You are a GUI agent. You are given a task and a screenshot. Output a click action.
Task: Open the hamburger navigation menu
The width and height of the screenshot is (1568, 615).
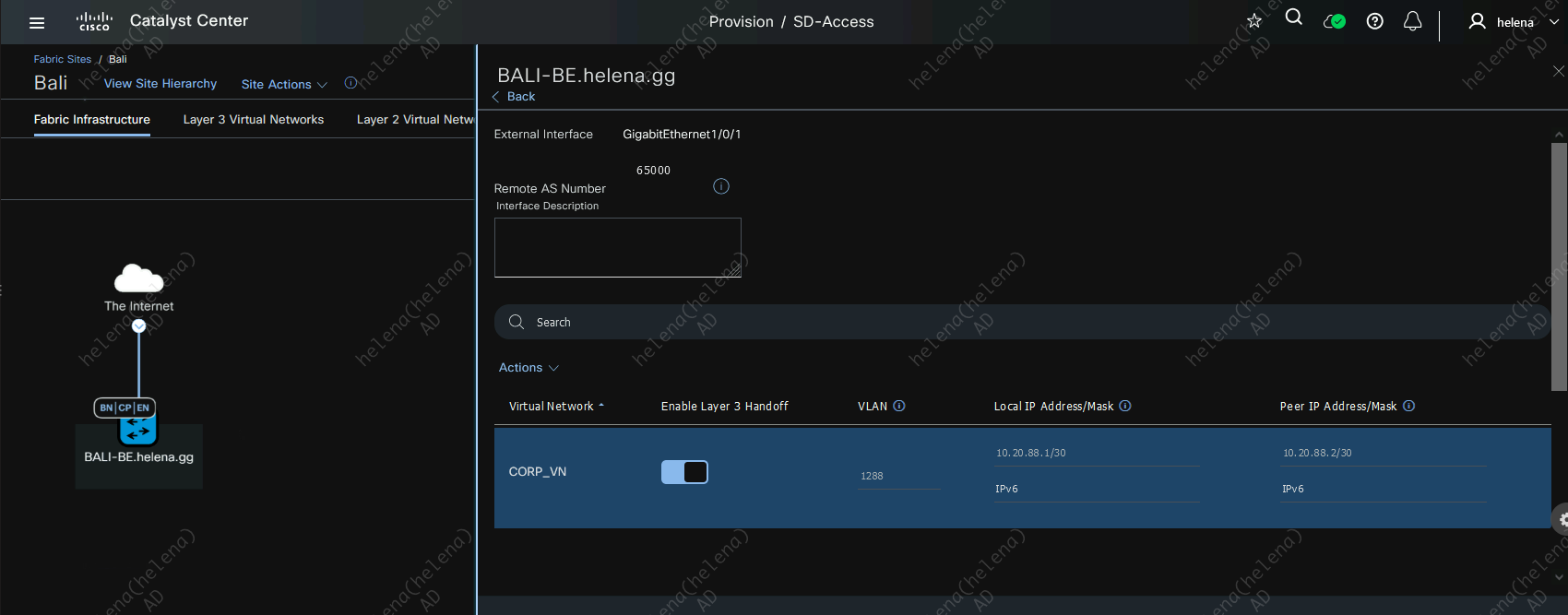[x=37, y=23]
